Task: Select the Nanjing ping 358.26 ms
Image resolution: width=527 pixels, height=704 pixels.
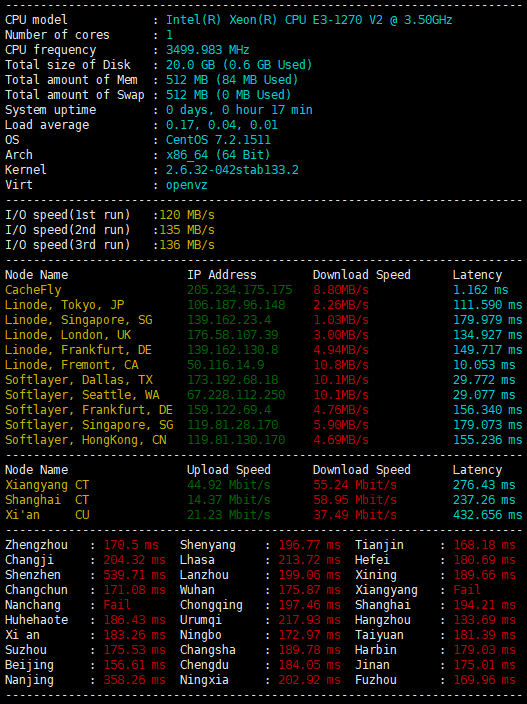Action: 135,680
